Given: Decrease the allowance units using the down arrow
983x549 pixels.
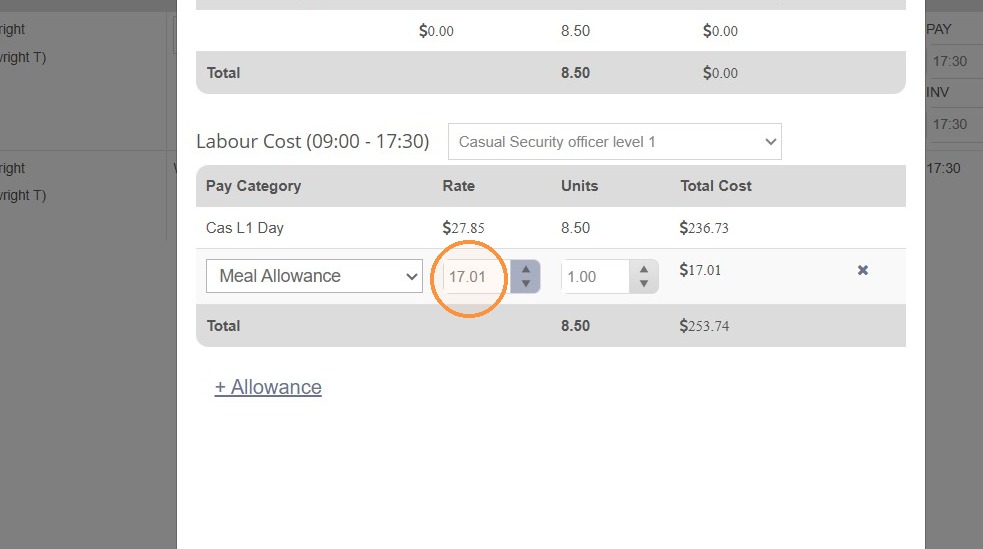Looking at the screenshot, I should click(643, 284).
